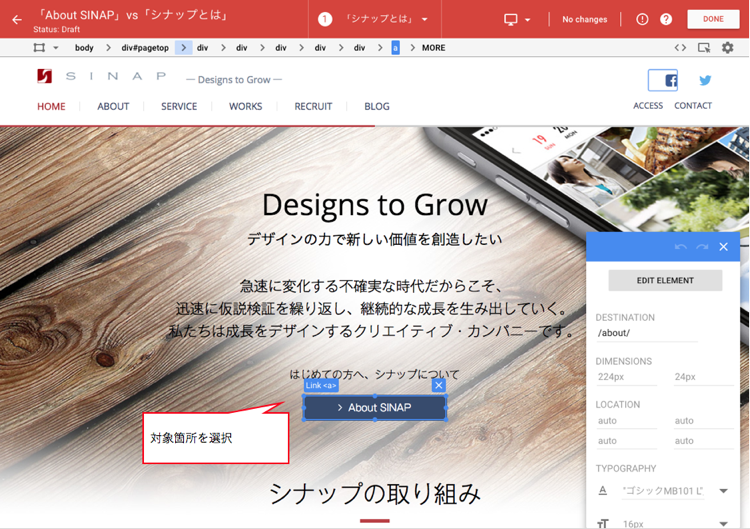Click the Designs to Grow heading
This screenshot has width=750, height=529.
[x=375, y=205]
